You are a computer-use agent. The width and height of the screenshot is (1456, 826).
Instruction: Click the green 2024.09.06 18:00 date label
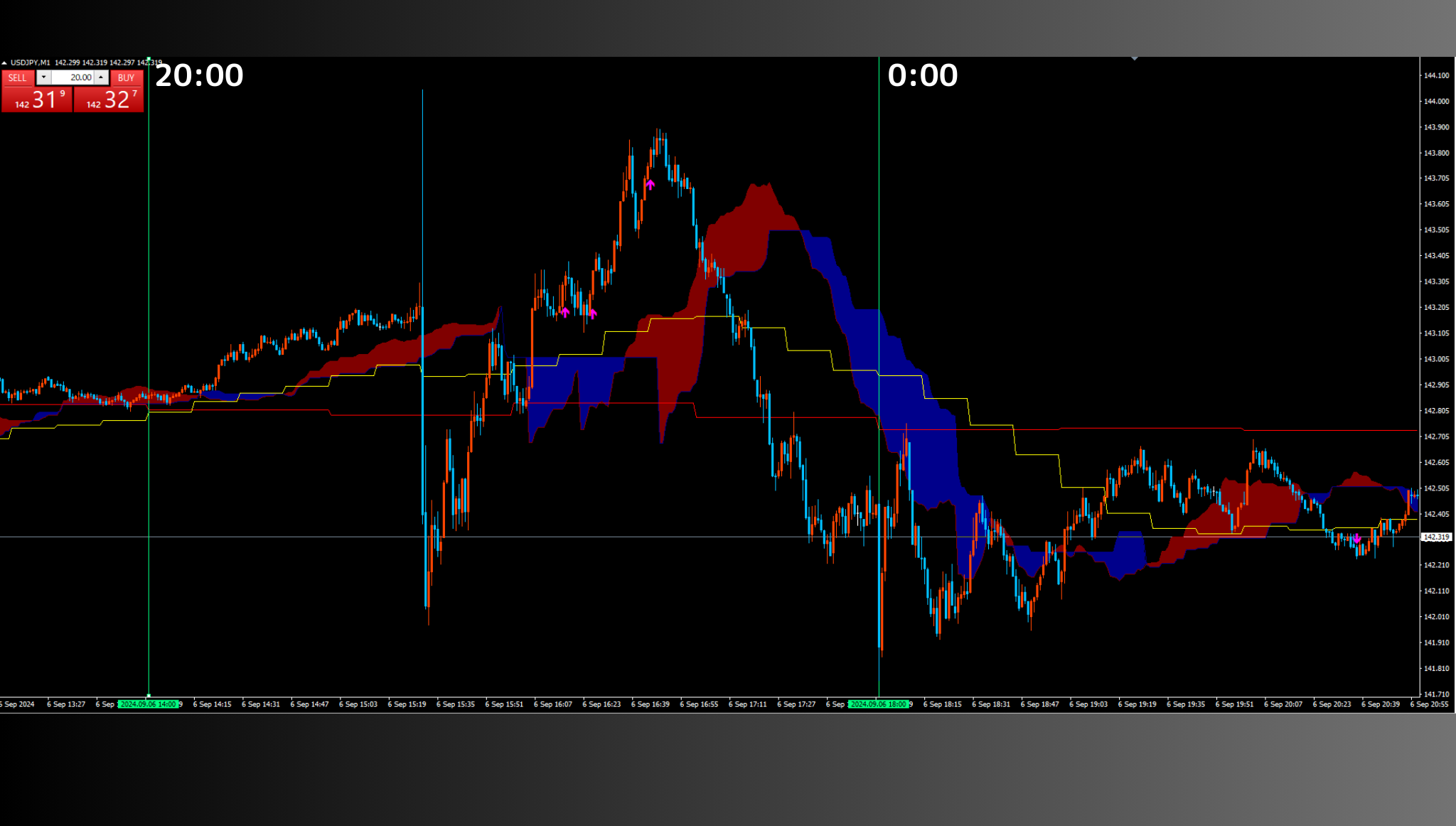(879, 704)
